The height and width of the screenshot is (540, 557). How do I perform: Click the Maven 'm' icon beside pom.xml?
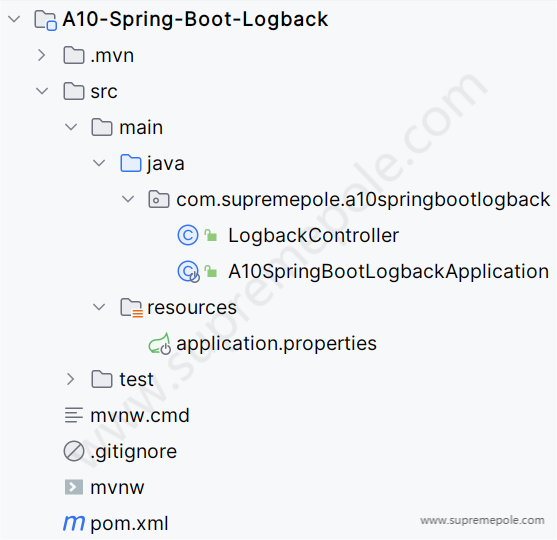tap(74, 523)
